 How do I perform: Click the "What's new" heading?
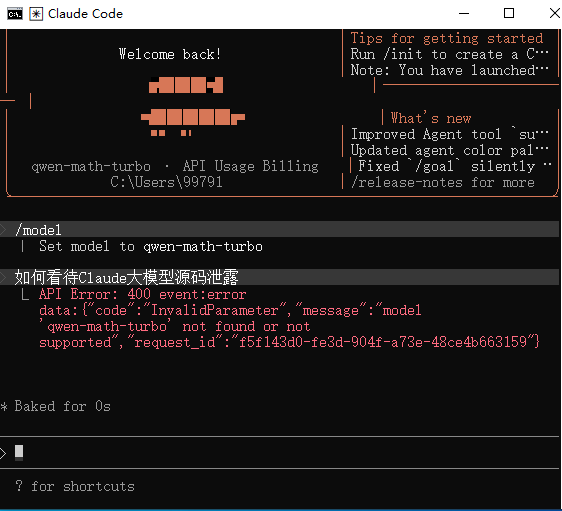(430, 118)
